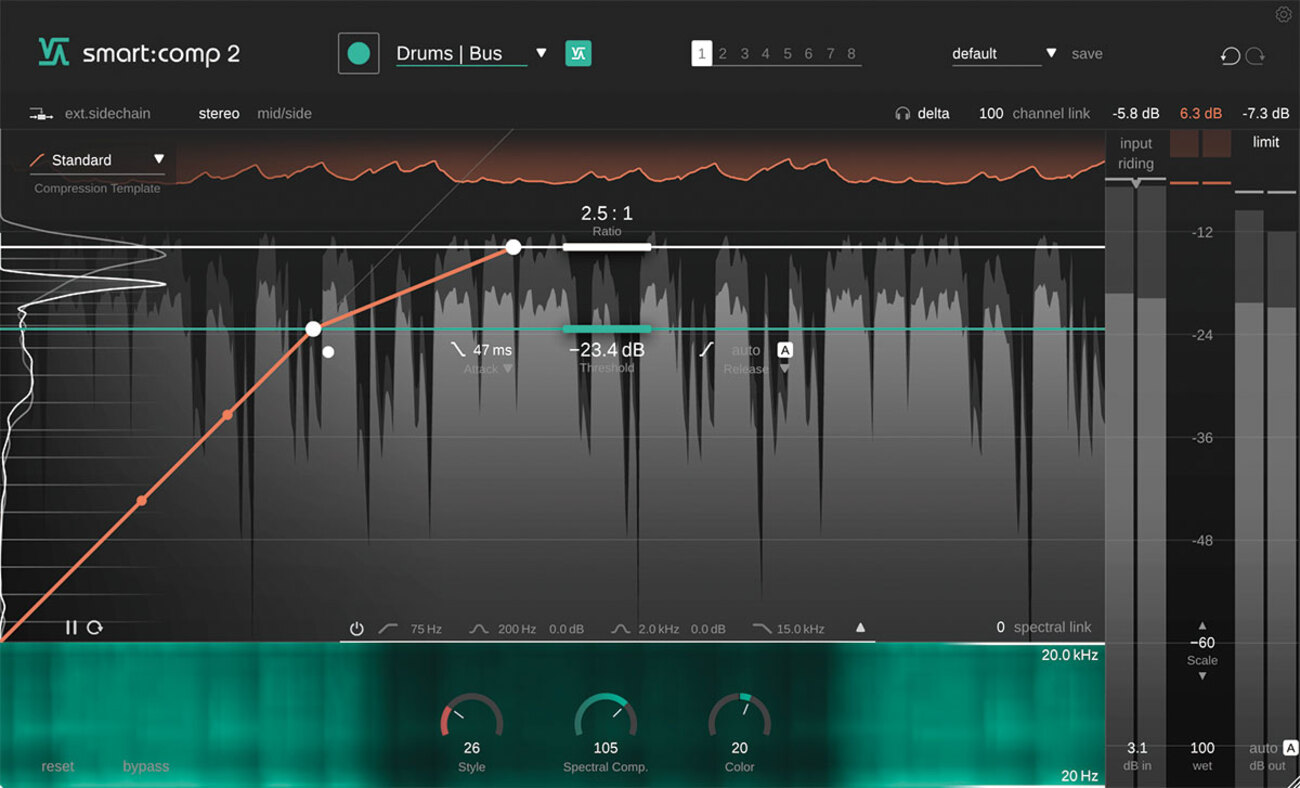Click the -23.4 dB threshold value

pyautogui.click(x=607, y=350)
